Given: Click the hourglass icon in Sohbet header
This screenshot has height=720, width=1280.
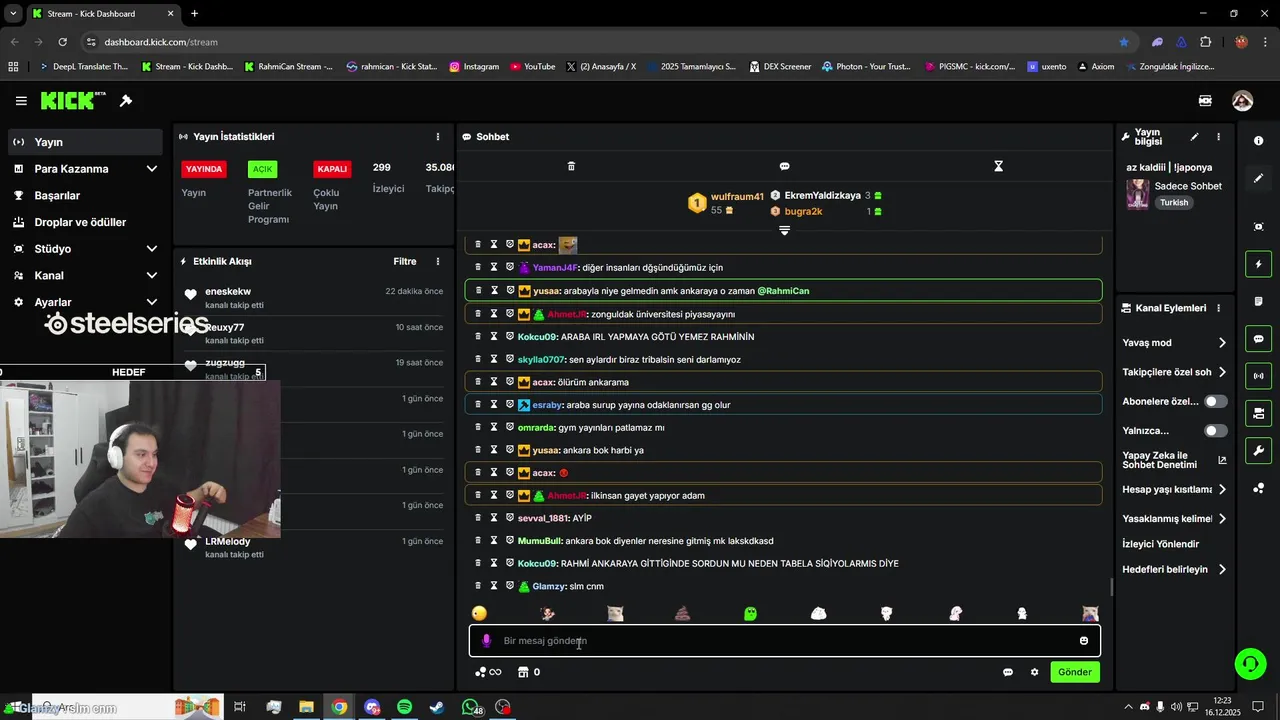Looking at the screenshot, I should tap(998, 166).
